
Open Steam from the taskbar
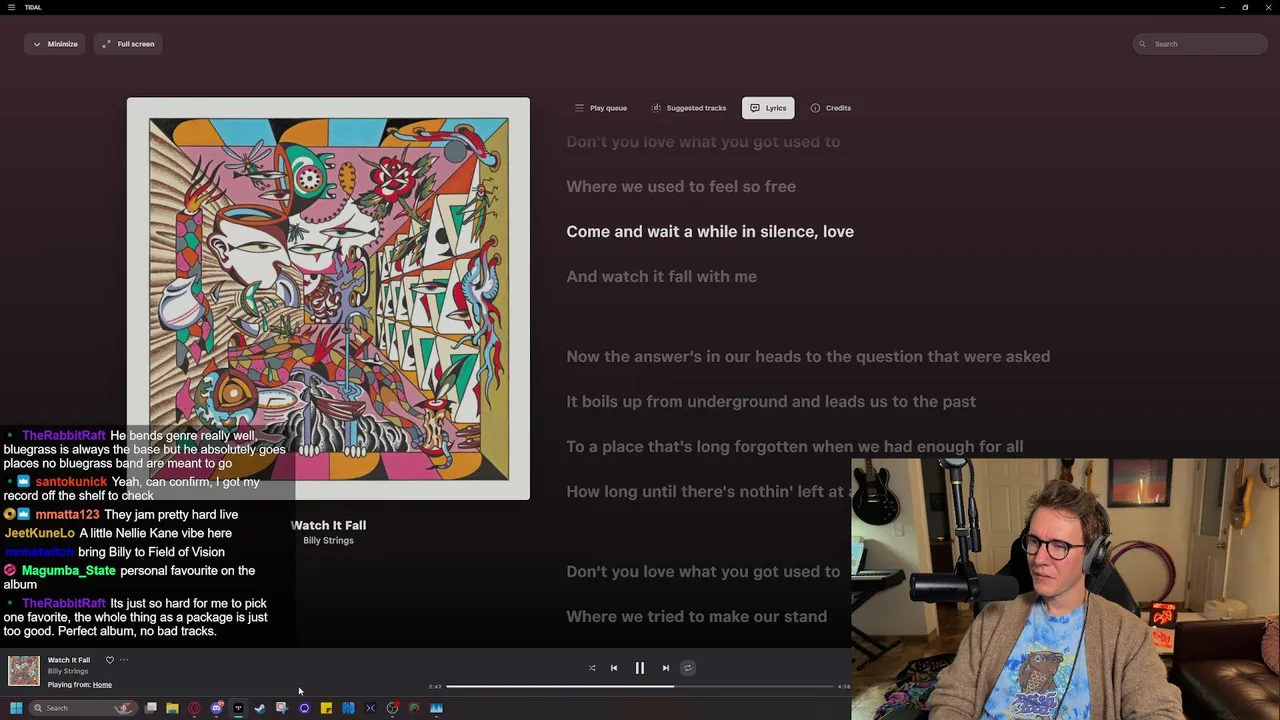click(260, 708)
